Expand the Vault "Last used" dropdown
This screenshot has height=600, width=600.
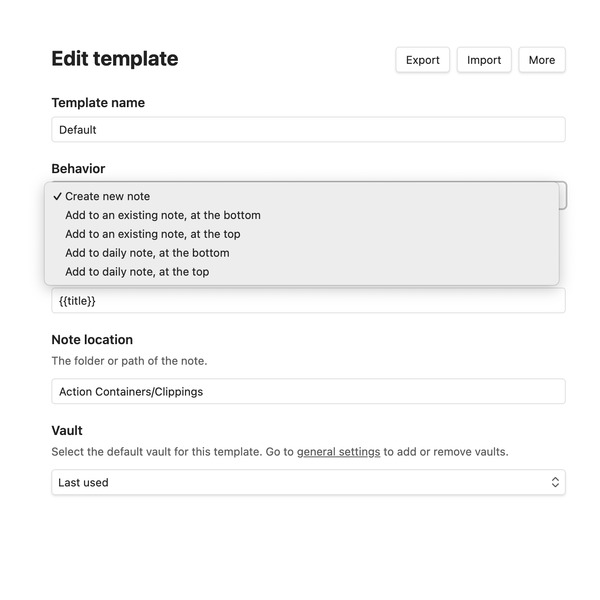308,482
